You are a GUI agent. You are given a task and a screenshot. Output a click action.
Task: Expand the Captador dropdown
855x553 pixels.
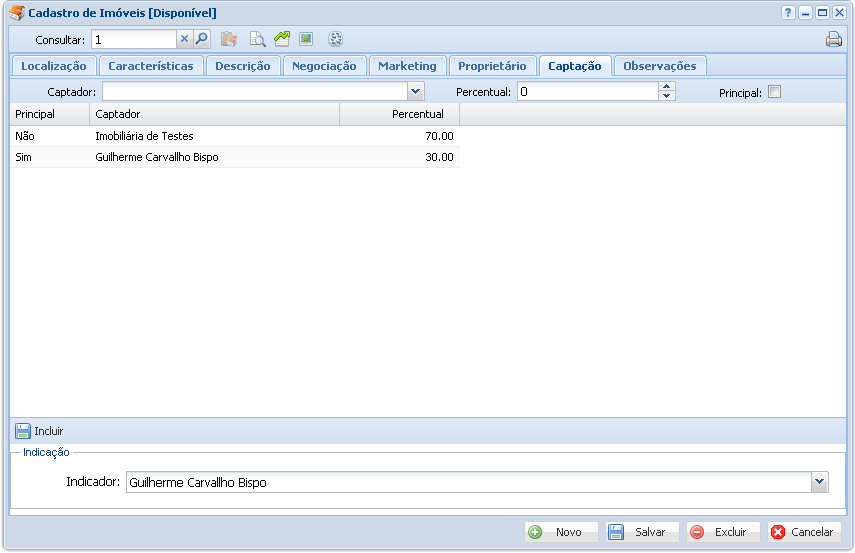pyautogui.click(x=416, y=91)
